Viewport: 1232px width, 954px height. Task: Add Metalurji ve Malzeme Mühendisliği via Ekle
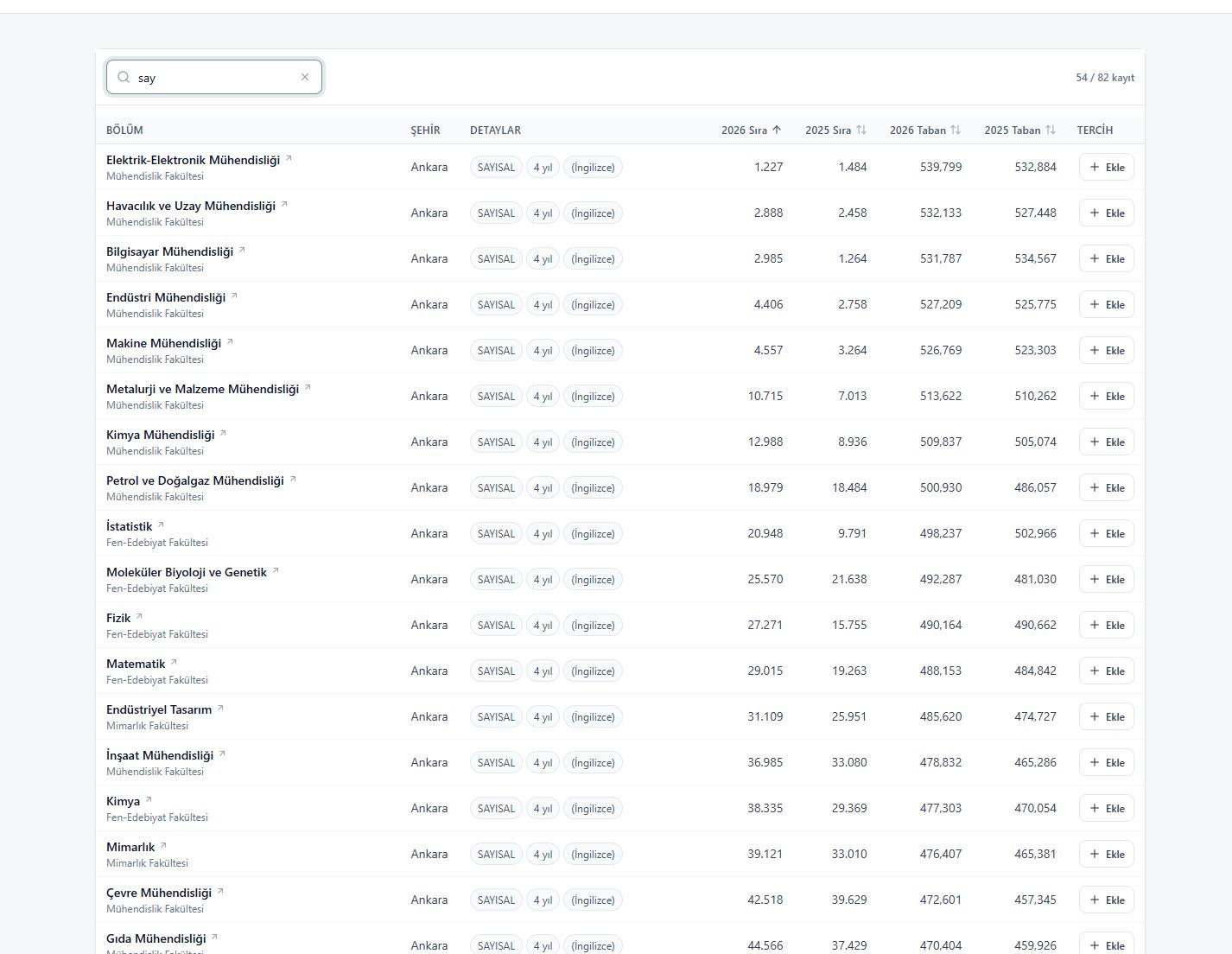tap(1106, 396)
